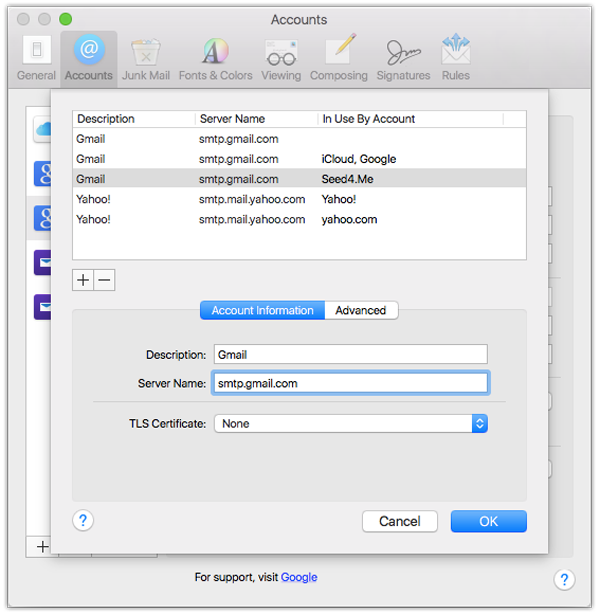Add account using sidebar plus button

(x=42, y=547)
